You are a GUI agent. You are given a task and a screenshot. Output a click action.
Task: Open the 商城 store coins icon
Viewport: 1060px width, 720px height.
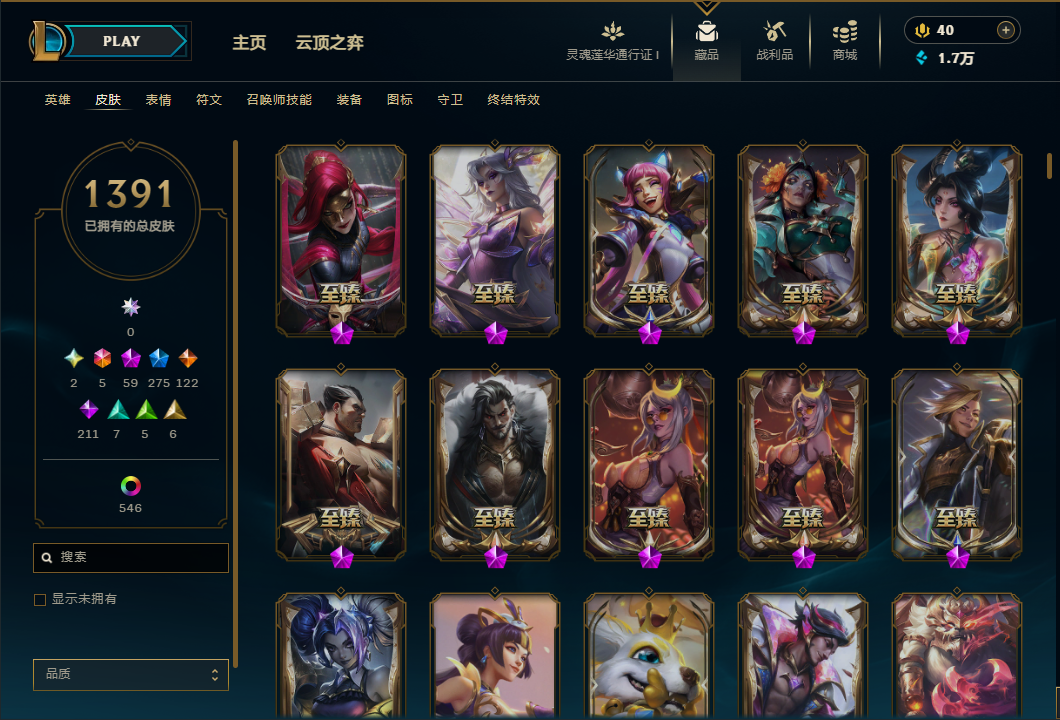pos(845,31)
